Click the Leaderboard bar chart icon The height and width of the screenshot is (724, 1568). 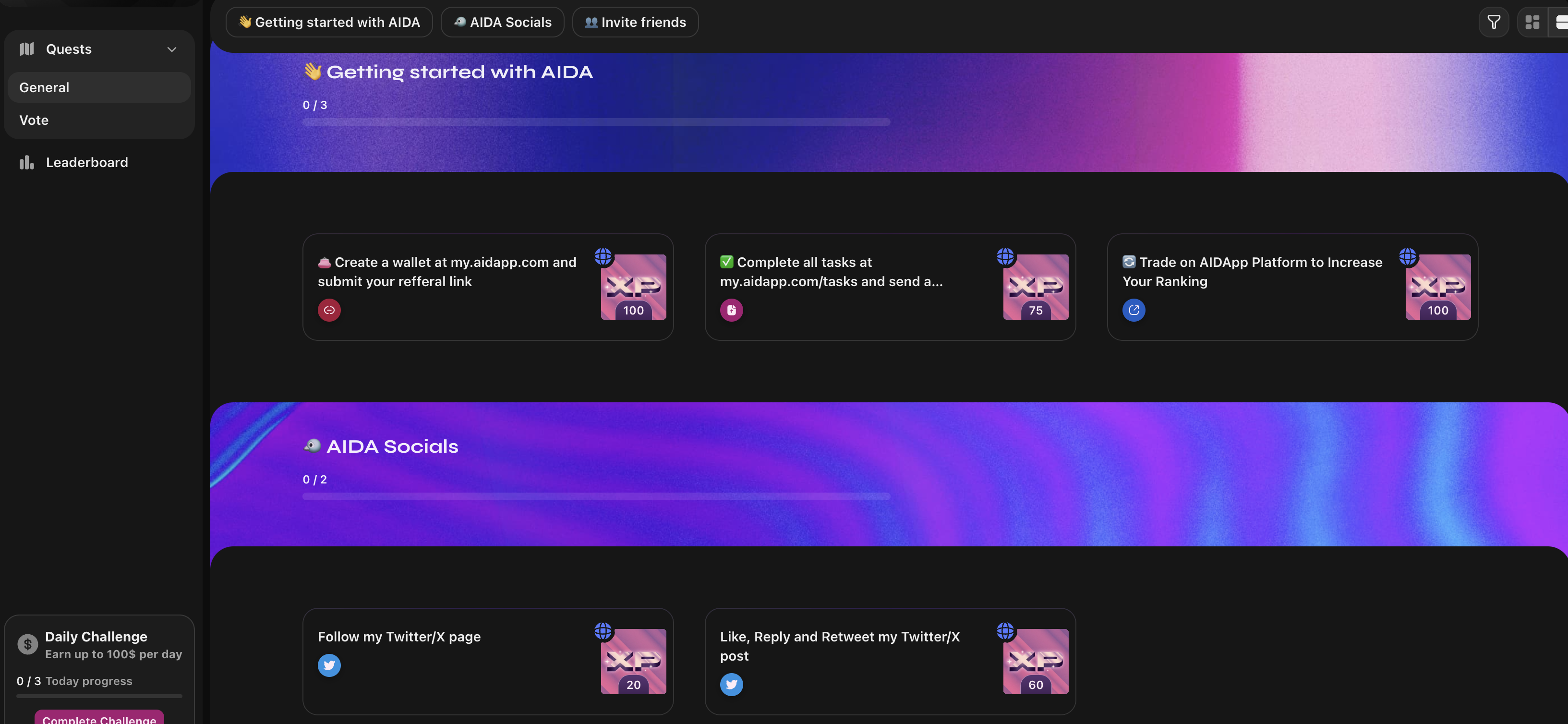27,162
